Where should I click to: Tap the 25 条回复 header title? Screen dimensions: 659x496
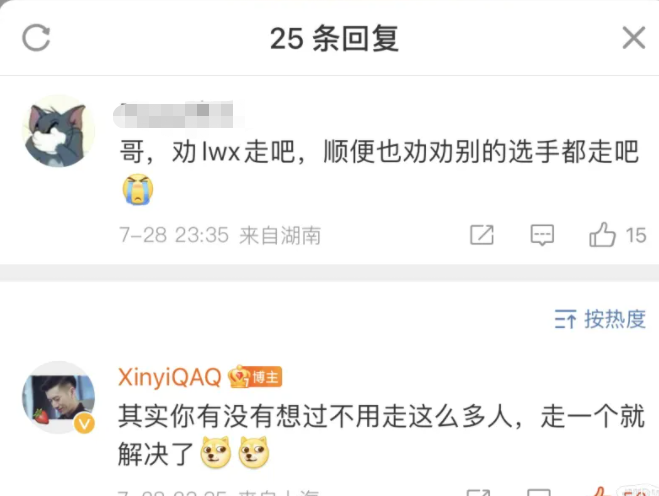[x=334, y=38]
